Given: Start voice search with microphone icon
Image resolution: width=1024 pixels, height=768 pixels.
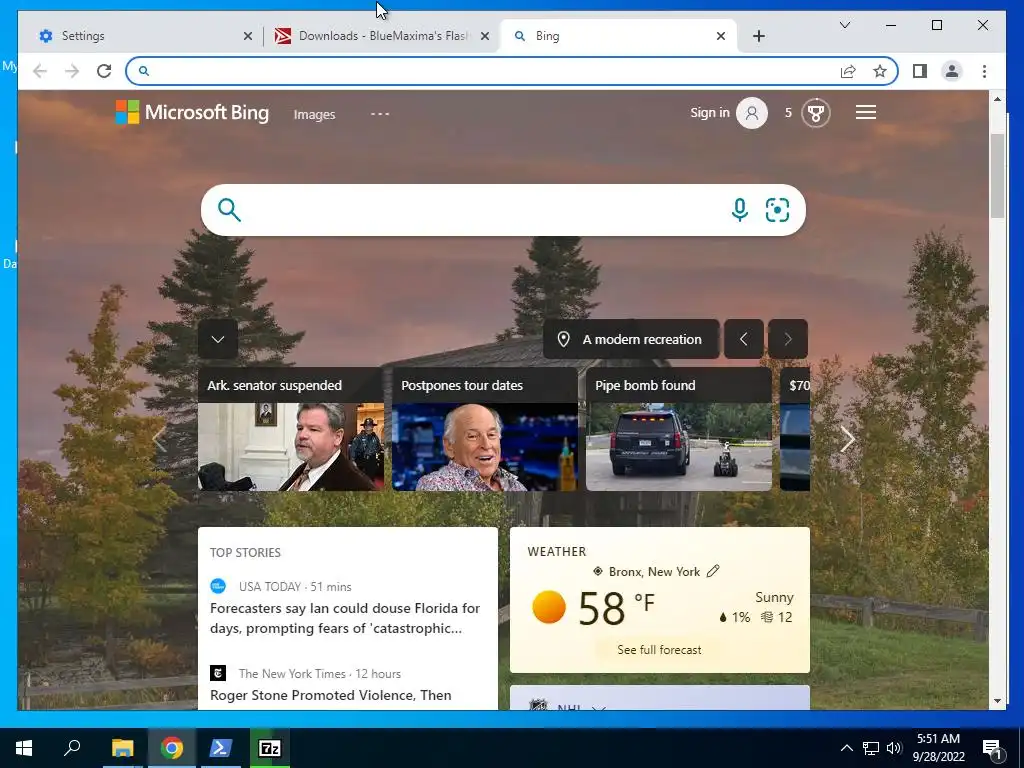Looking at the screenshot, I should [x=740, y=210].
